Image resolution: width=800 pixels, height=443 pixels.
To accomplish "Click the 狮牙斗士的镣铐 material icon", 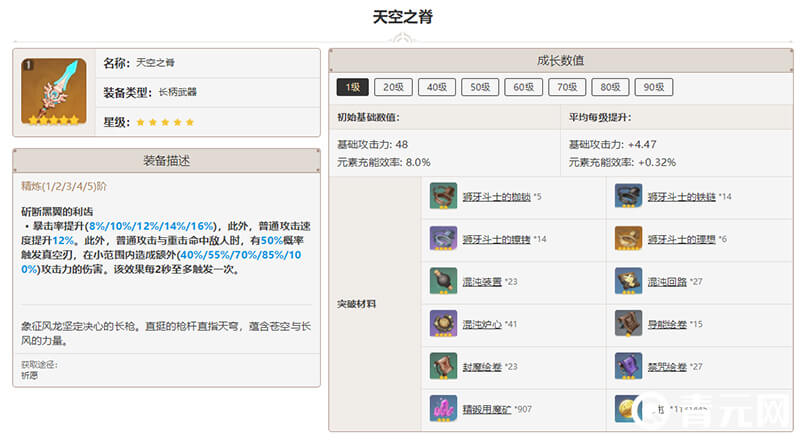I will (443, 238).
